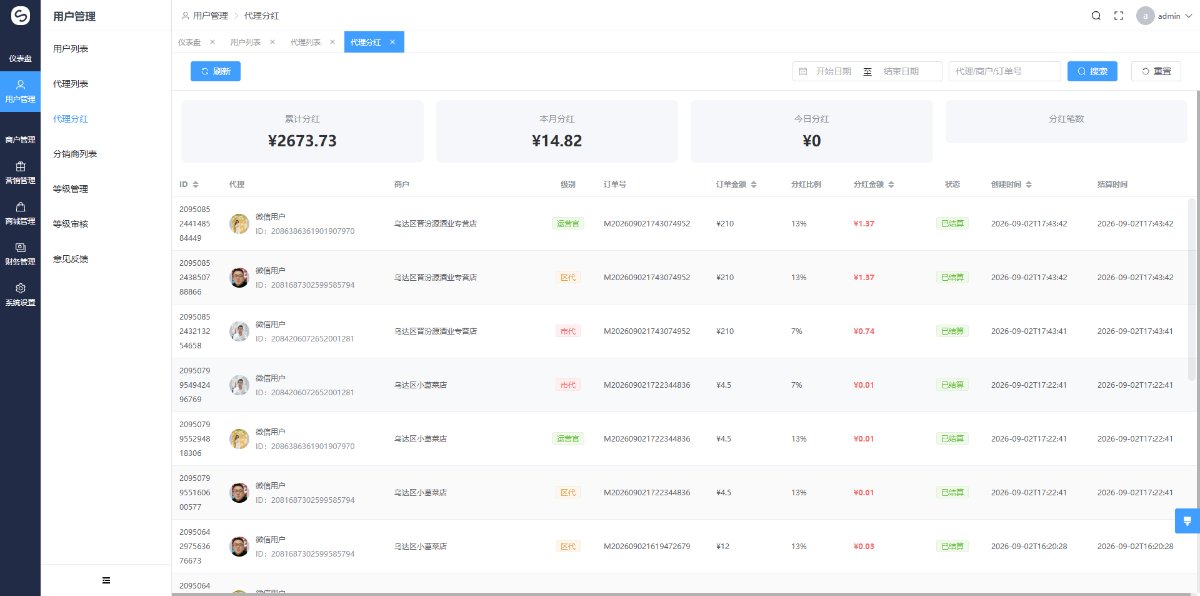1200x596 pixels.
Task: Click the sort arrows beside 订单金额
Action: pos(753,185)
